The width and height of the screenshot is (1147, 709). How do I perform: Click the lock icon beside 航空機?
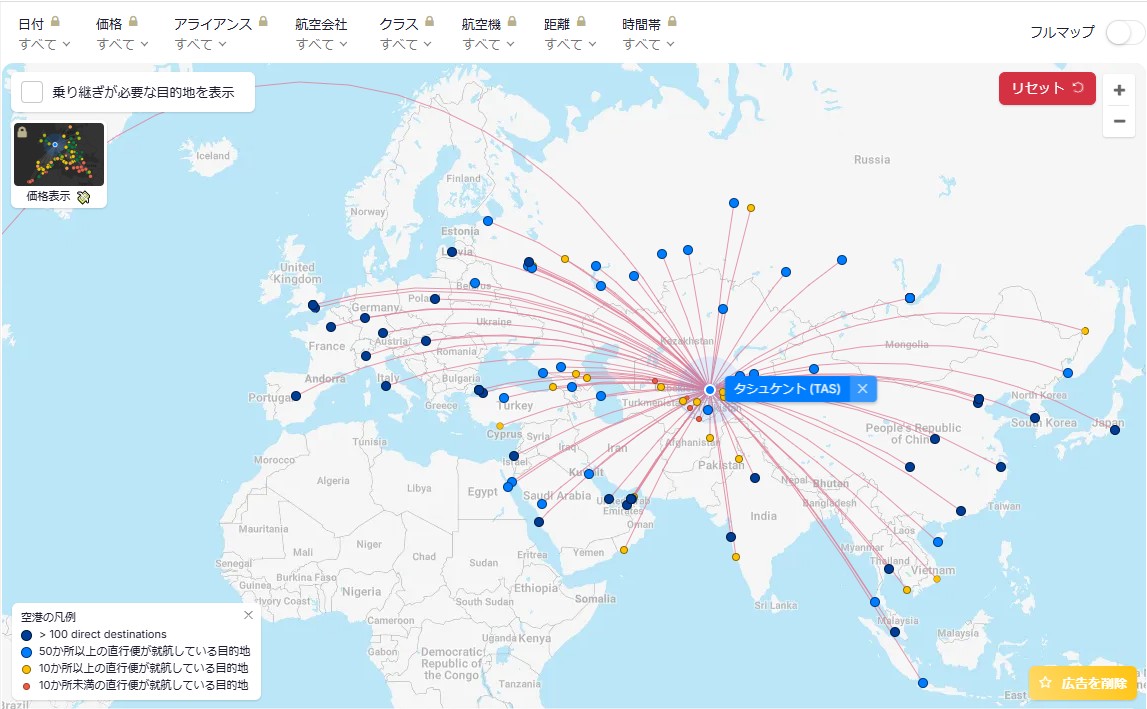pos(512,22)
